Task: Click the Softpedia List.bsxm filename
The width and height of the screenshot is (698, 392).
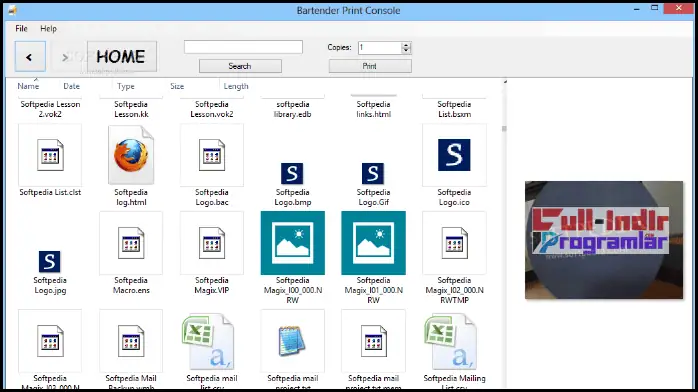Action: pyautogui.click(x=454, y=109)
